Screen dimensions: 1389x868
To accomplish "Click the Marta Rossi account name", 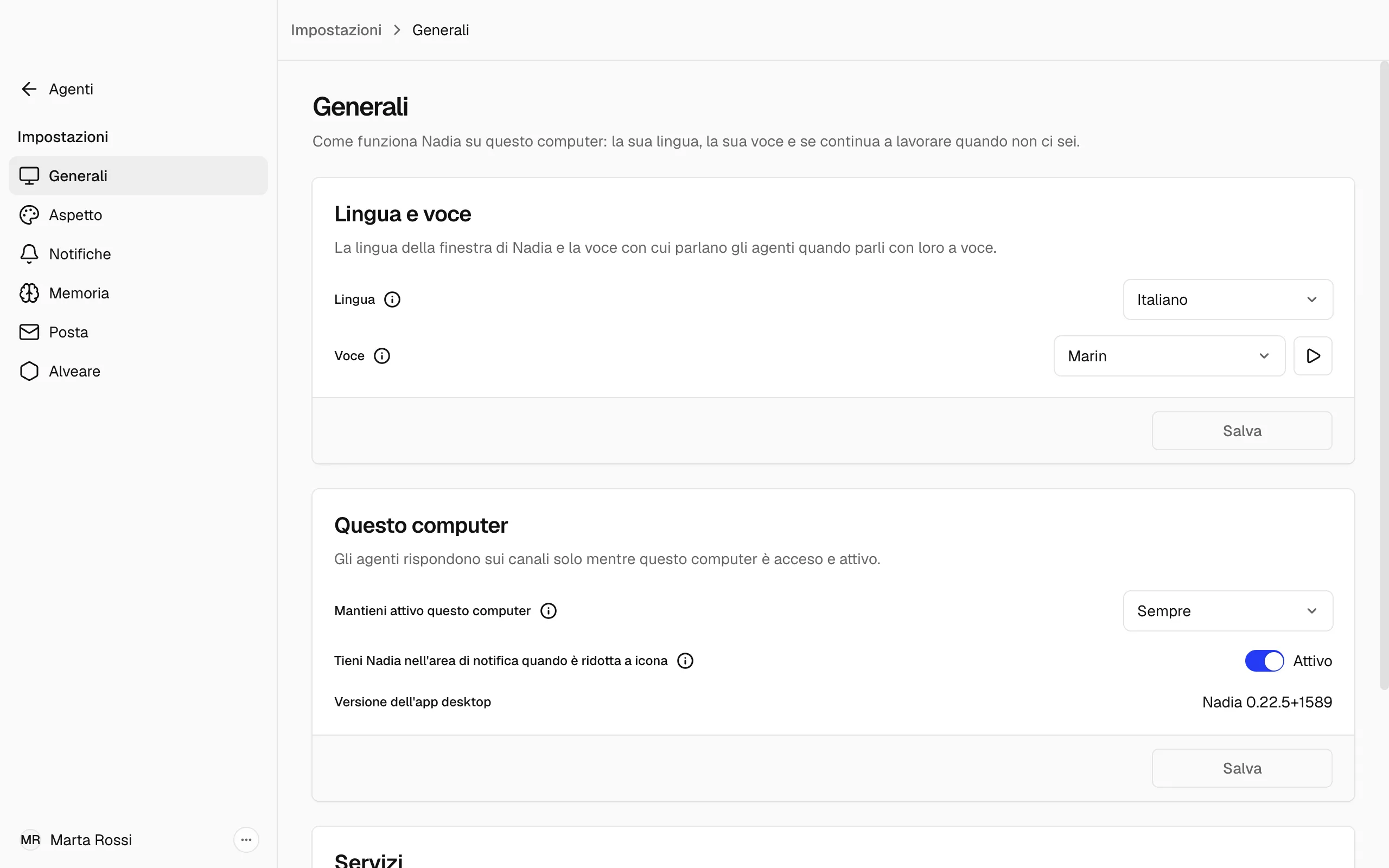I will pyautogui.click(x=91, y=840).
